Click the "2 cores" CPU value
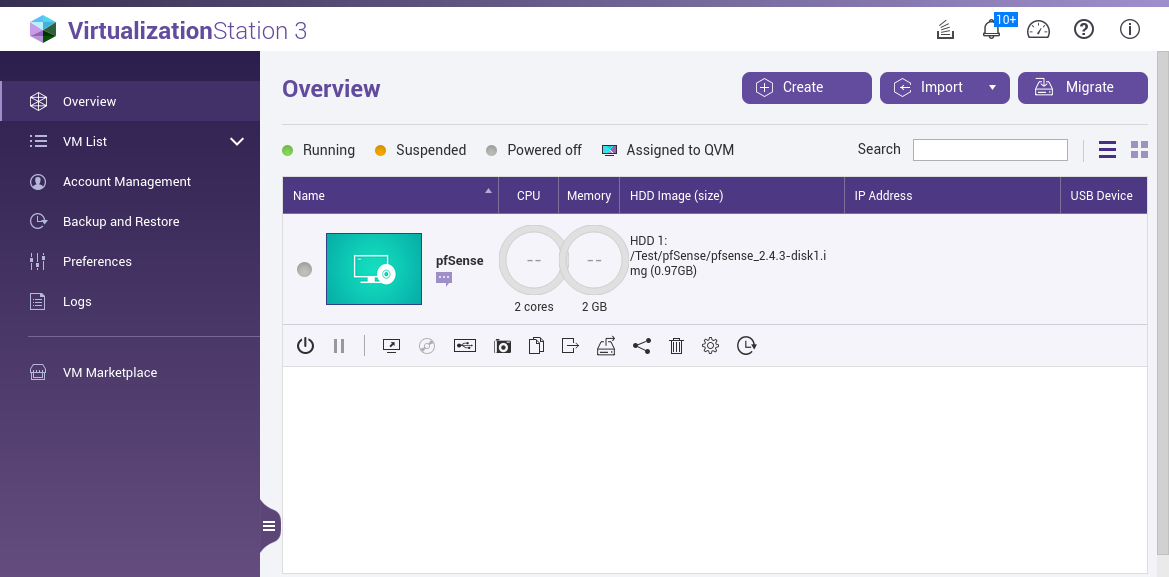This screenshot has width=1169, height=577. (x=534, y=306)
